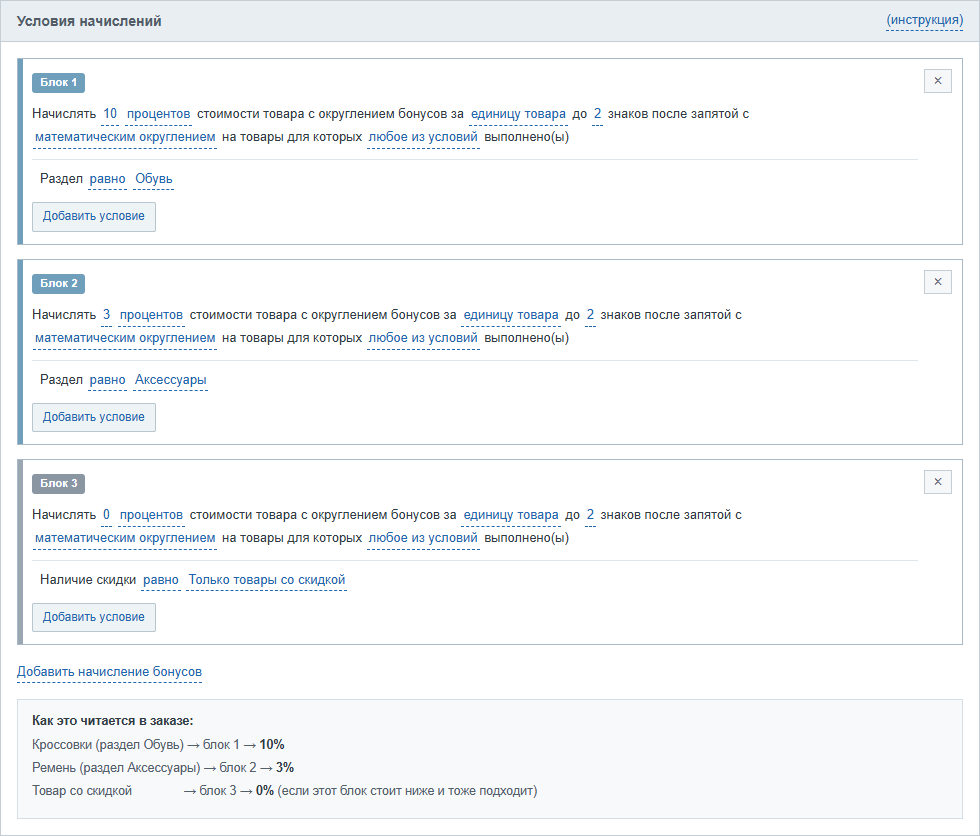Edit decimal places value 2 in Блок 3
Screen dimensions: 980x836
[590, 515]
